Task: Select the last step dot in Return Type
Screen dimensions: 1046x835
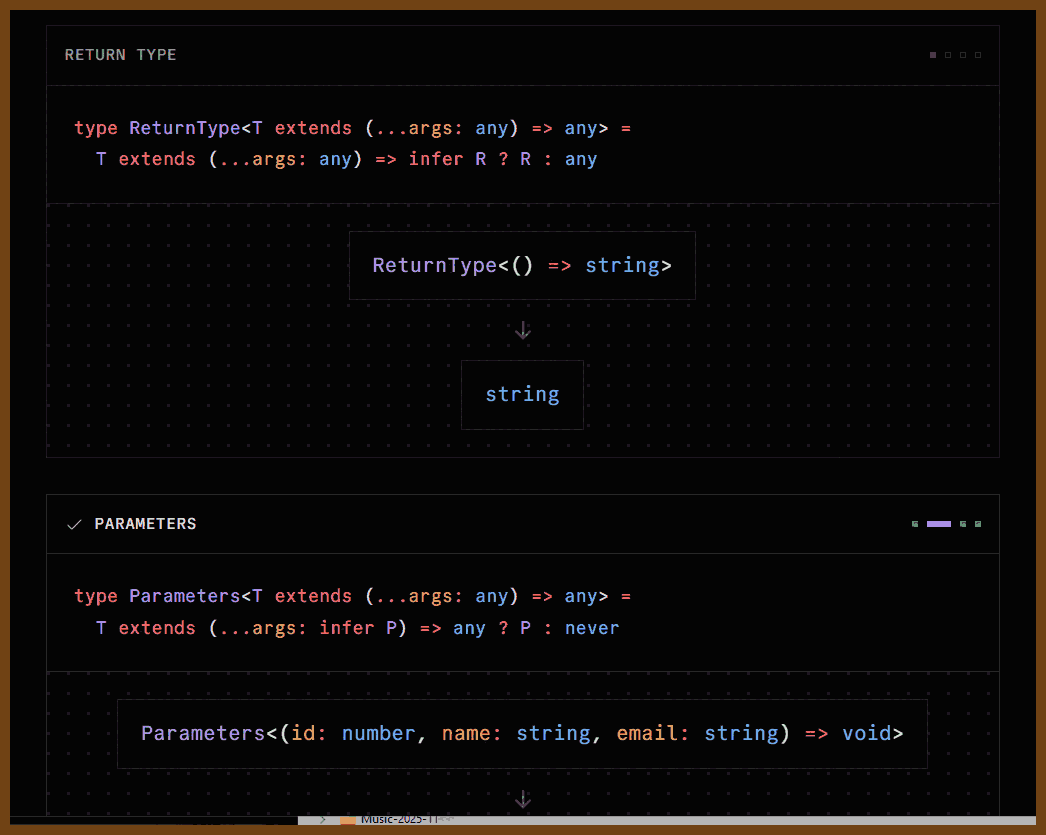Action: [978, 55]
